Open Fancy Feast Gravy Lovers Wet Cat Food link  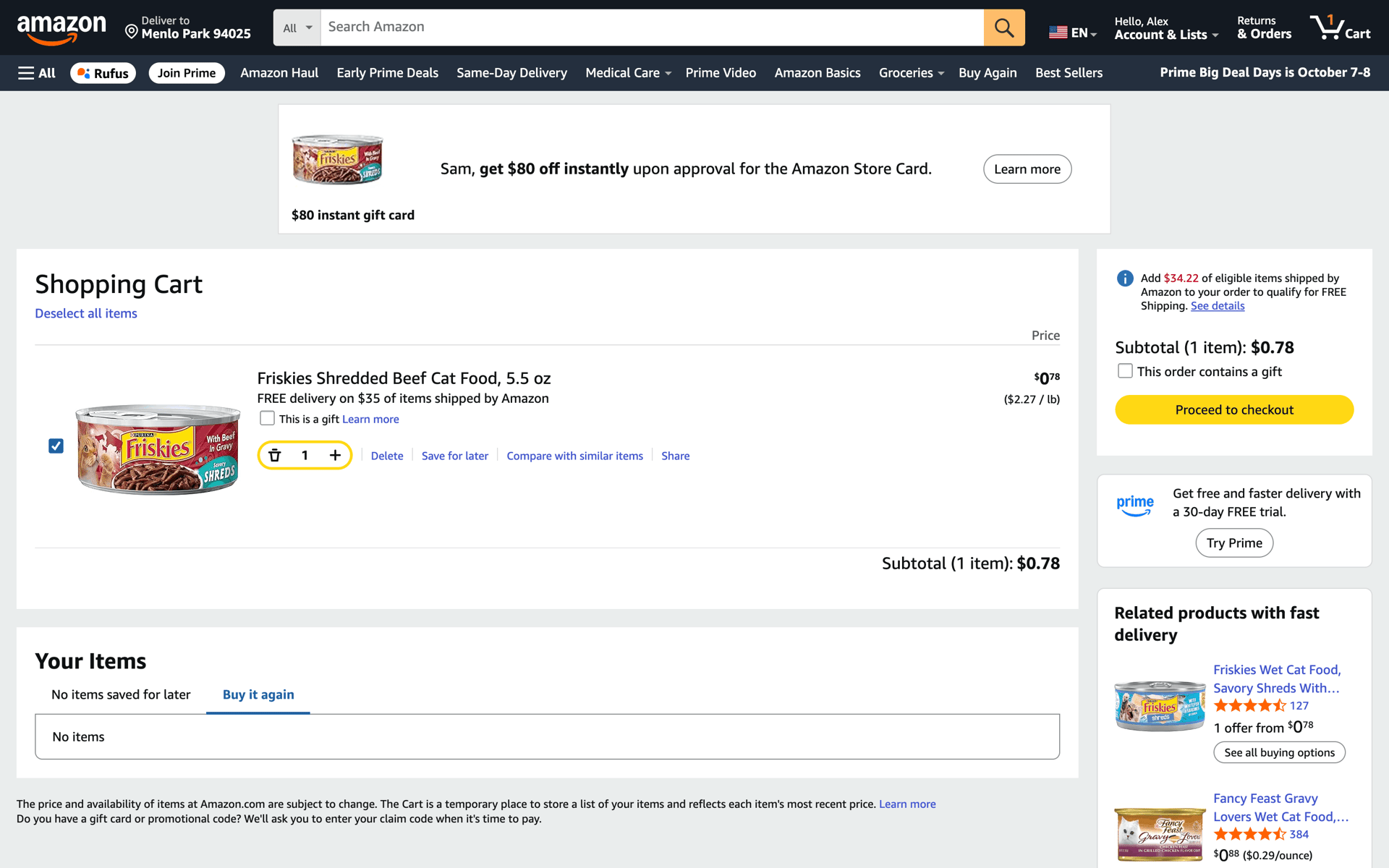[1281, 808]
